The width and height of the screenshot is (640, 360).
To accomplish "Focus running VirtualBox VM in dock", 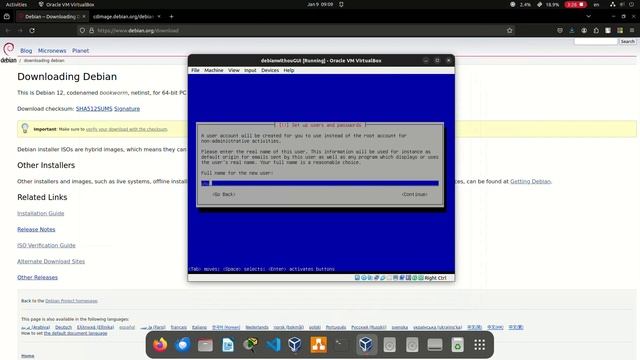I will pyautogui.click(x=366, y=345).
